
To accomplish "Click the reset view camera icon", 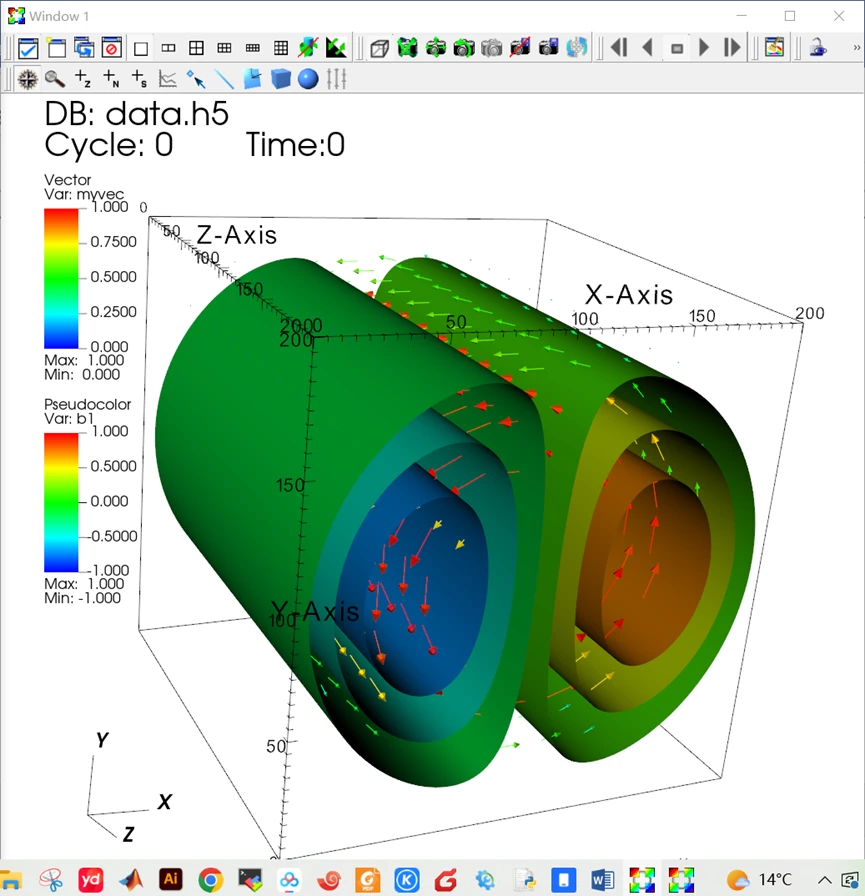I will (407, 47).
